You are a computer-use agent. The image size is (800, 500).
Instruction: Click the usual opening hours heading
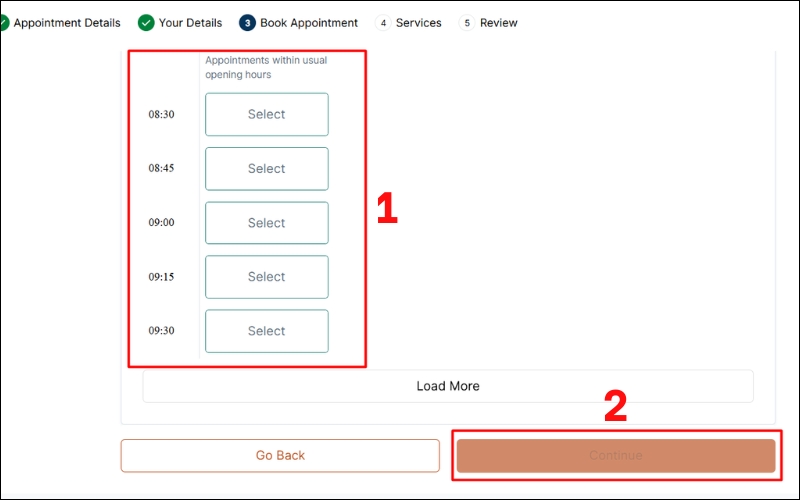tap(266, 67)
